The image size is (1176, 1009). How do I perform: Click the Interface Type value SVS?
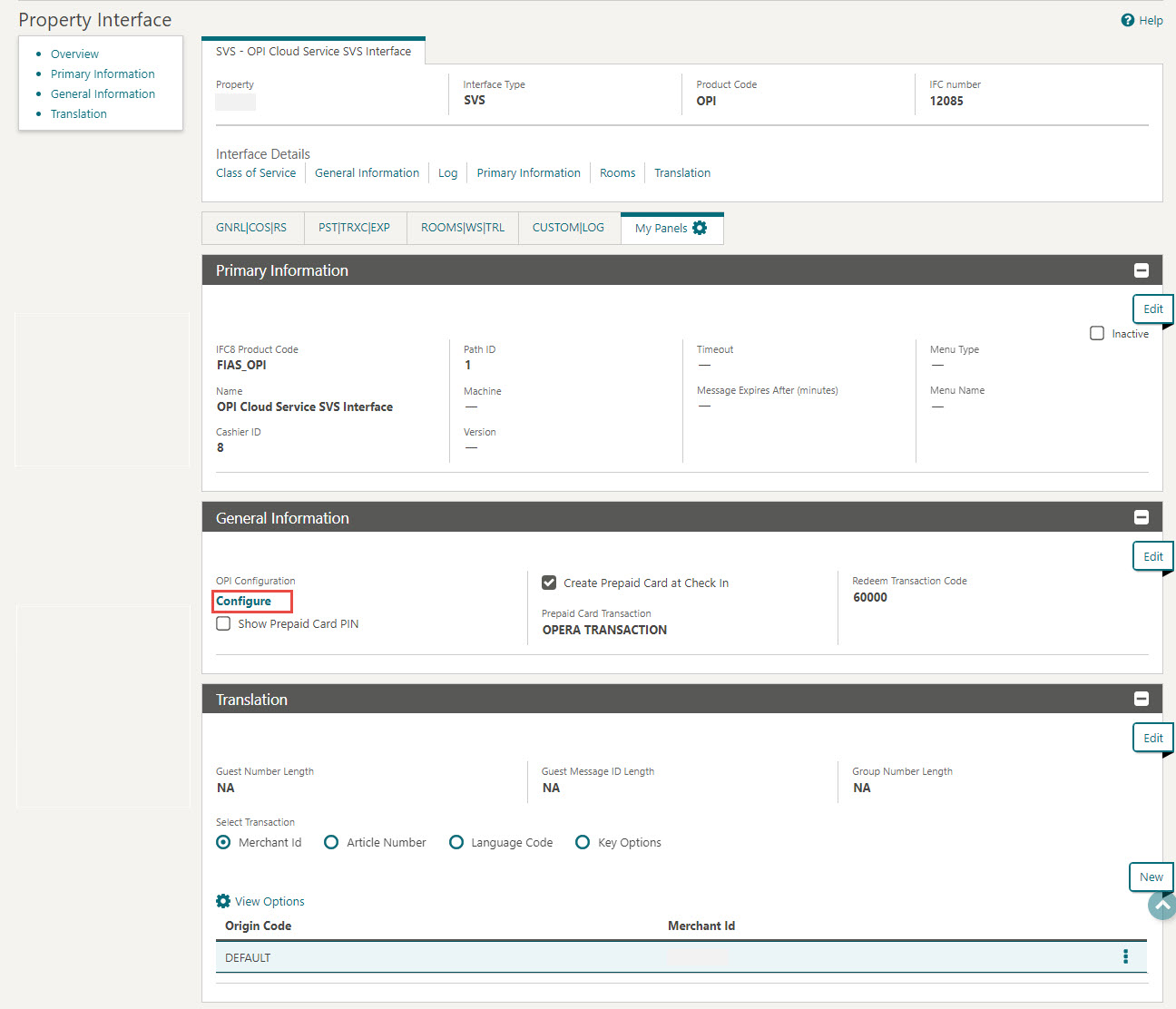point(475,100)
